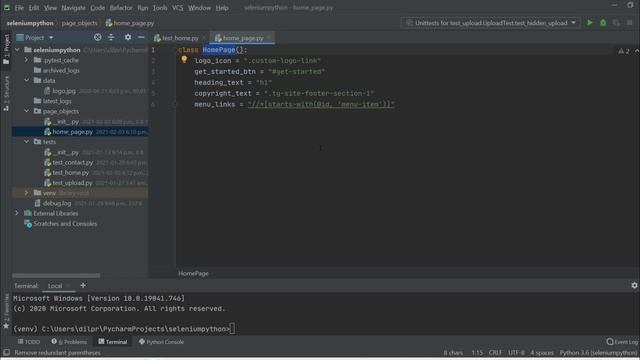Click the UTF-8 encoding status
The image size is (640, 360).
click(516, 353)
